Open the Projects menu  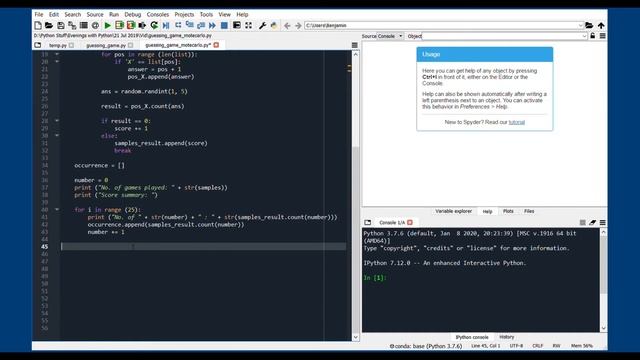pos(184,14)
